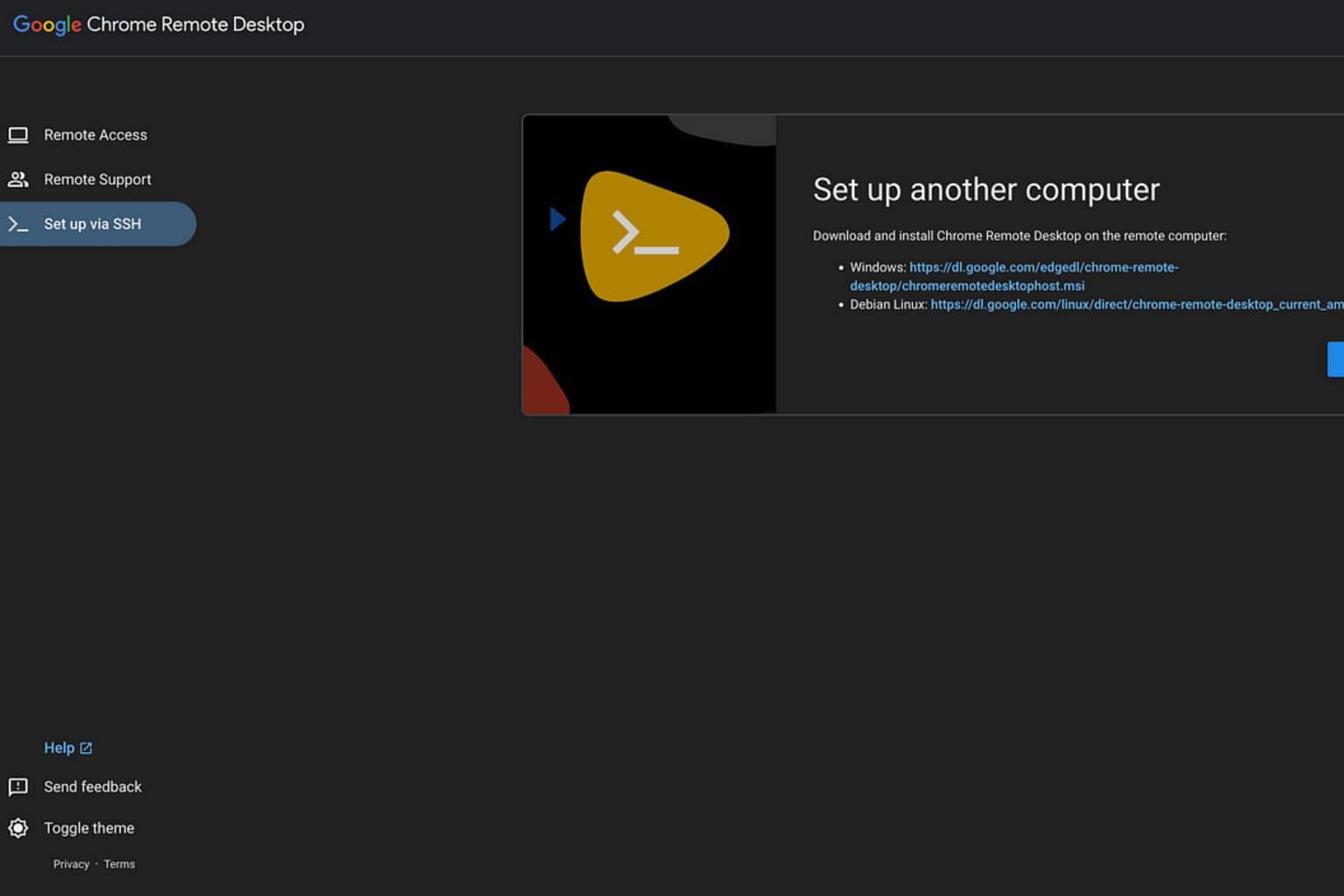
Task: Click the SSH terminal illustration thumbnail
Action: pyautogui.click(x=649, y=264)
